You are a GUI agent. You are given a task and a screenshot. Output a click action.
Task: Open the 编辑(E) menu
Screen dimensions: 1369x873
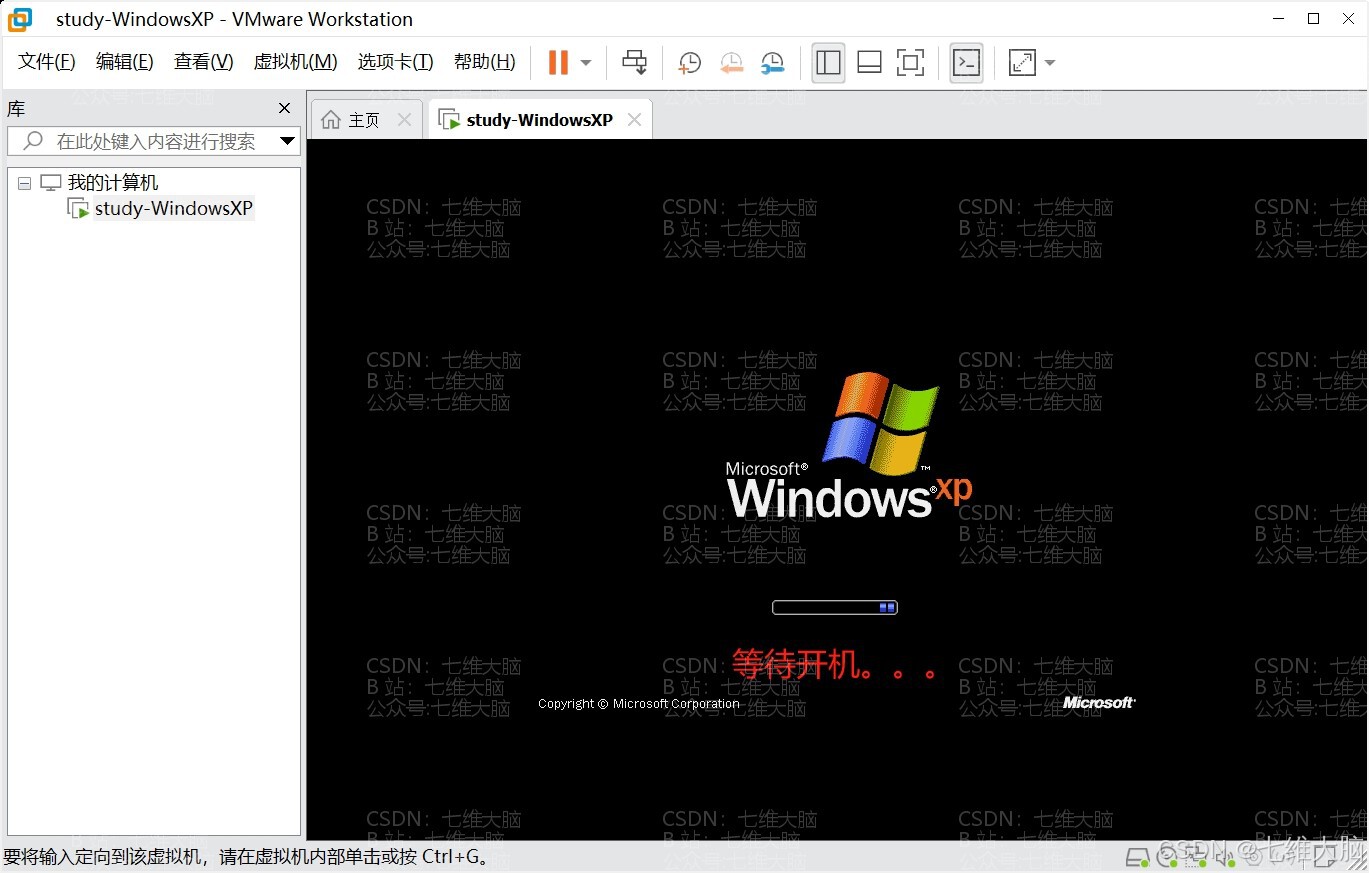(125, 62)
